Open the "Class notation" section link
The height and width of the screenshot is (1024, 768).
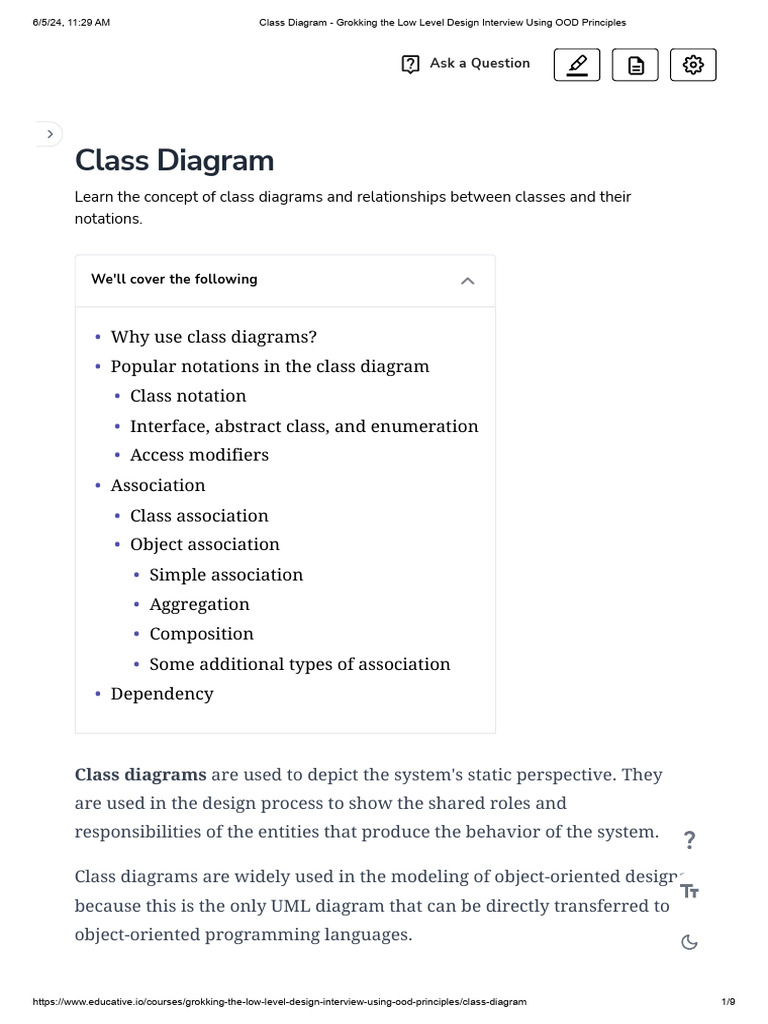188,396
